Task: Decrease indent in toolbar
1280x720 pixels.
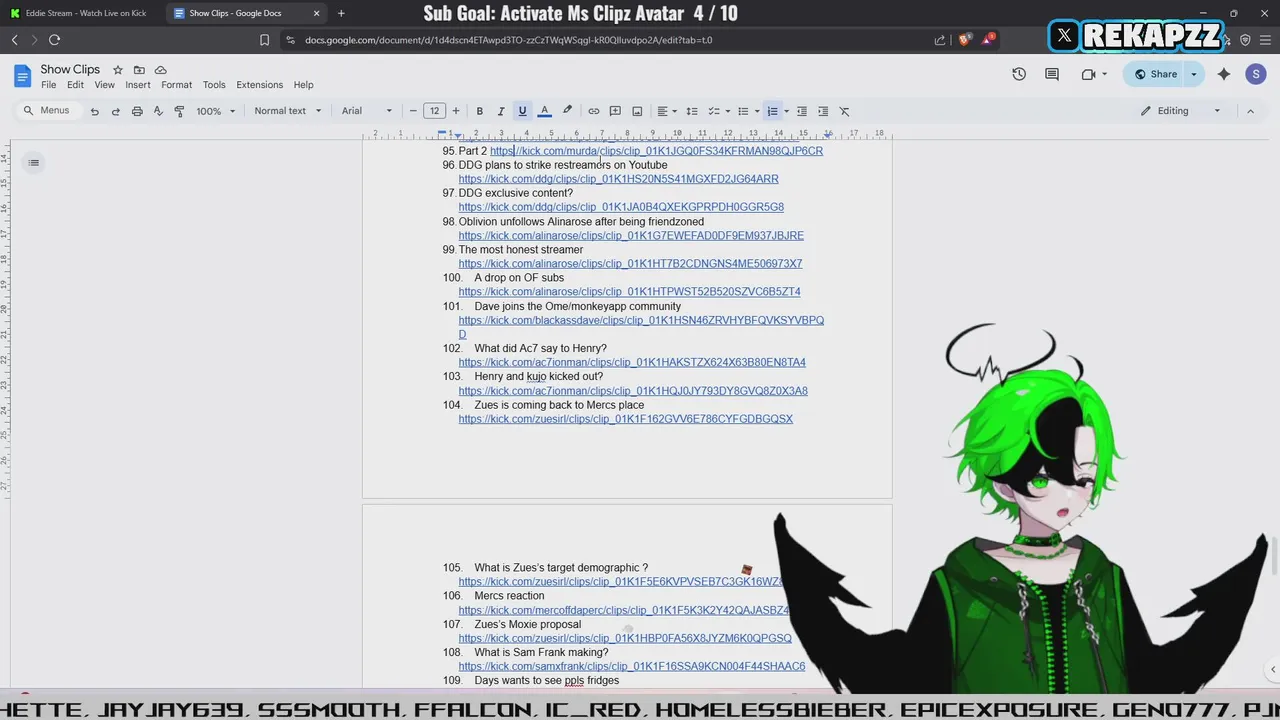Action: [801, 111]
